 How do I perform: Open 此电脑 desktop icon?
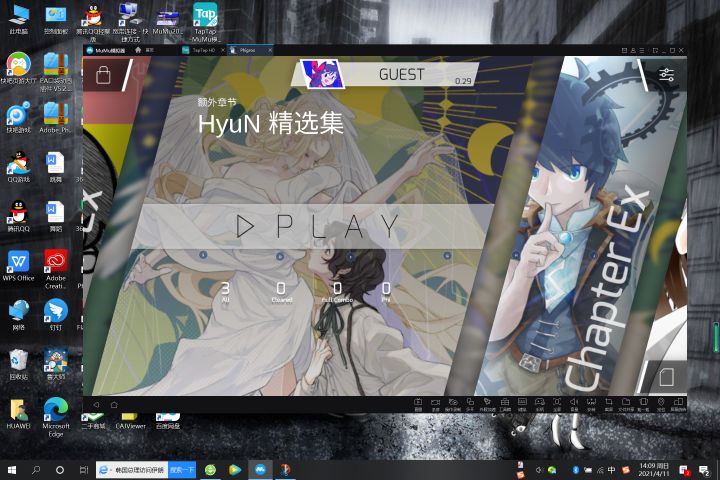pyautogui.click(x=18, y=19)
